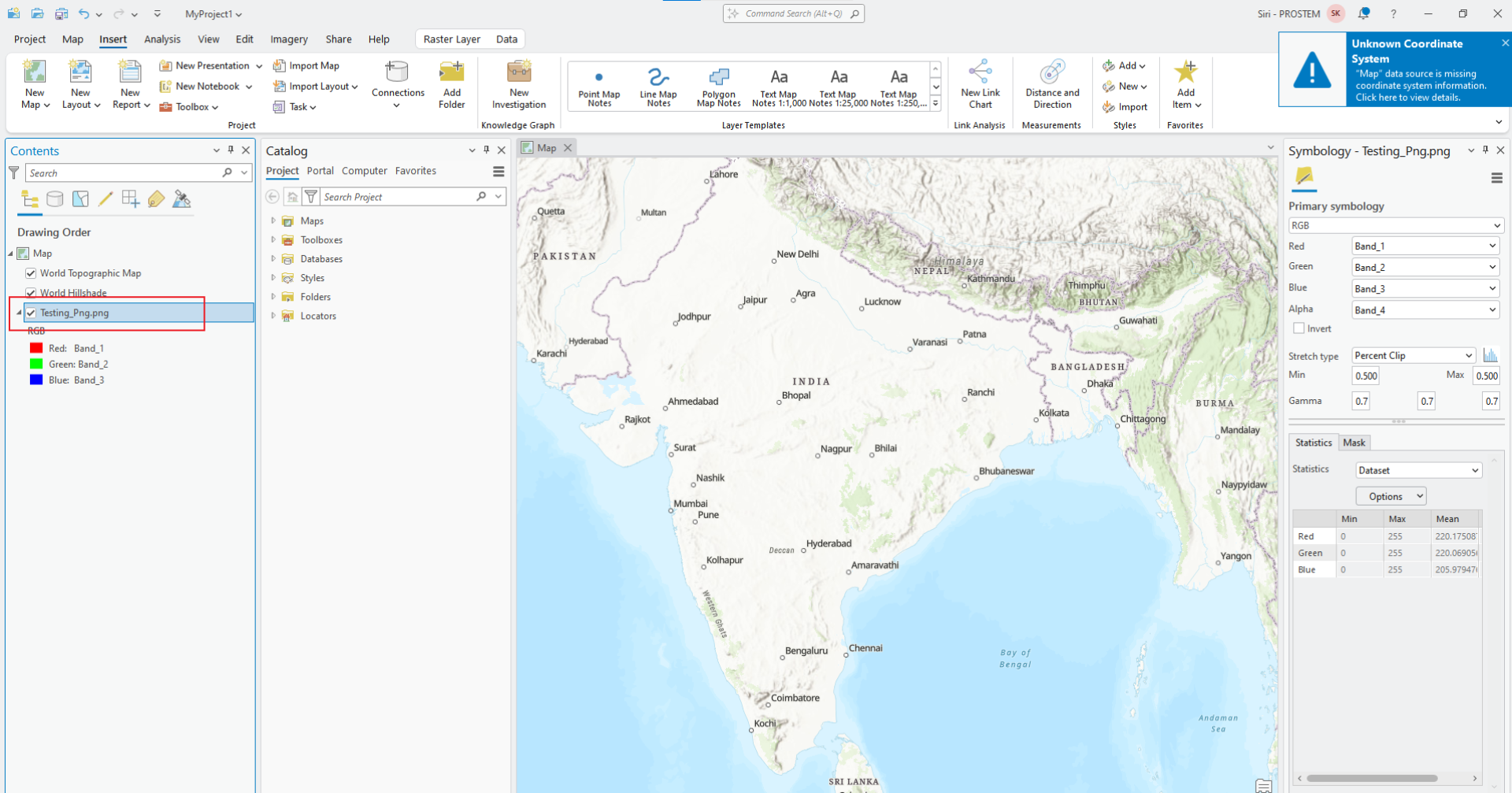Open the Insert ribbon tab
The width and height of the screenshot is (1512, 793).
click(x=113, y=39)
